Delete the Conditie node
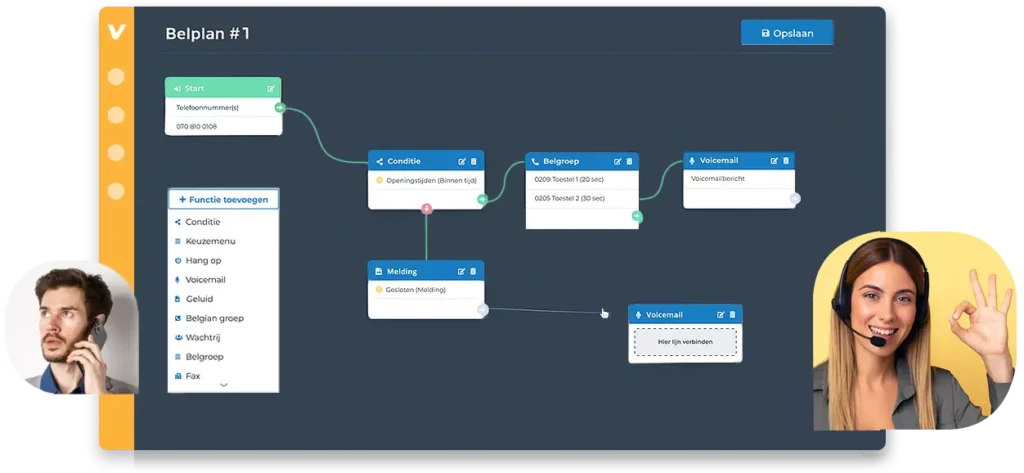The width and height of the screenshot is (1024, 473). point(474,161)
